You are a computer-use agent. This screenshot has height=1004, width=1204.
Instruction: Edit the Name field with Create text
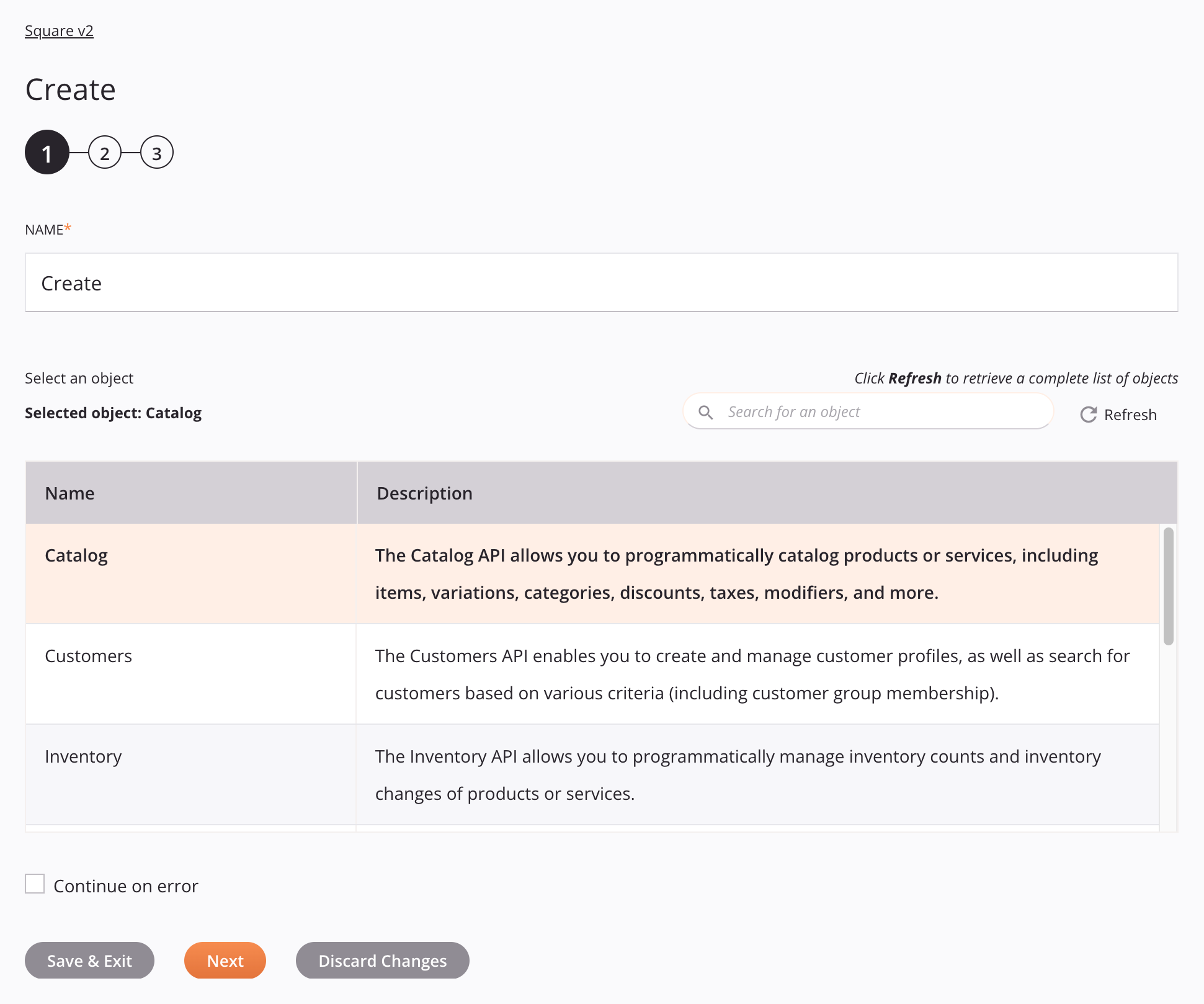click(601, 282)
